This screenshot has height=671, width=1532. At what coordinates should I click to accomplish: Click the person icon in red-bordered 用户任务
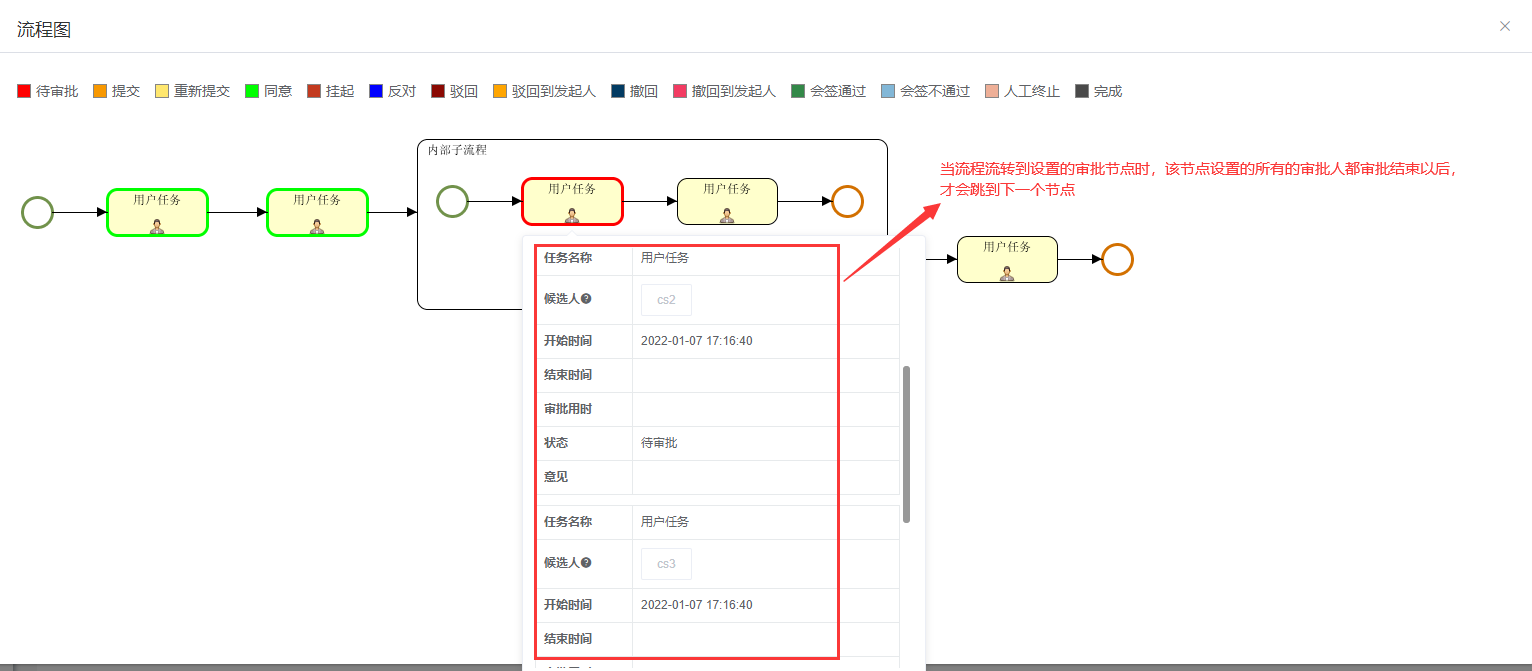point(572,215)
